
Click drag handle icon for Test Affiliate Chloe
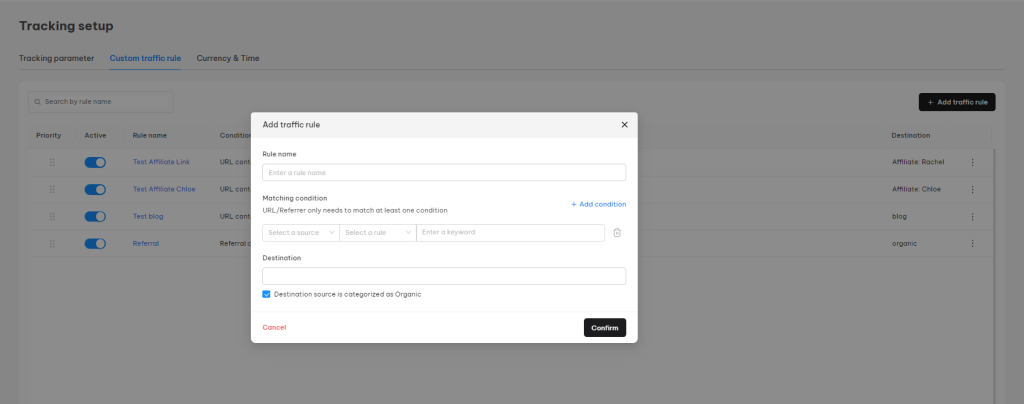point(52,189)
